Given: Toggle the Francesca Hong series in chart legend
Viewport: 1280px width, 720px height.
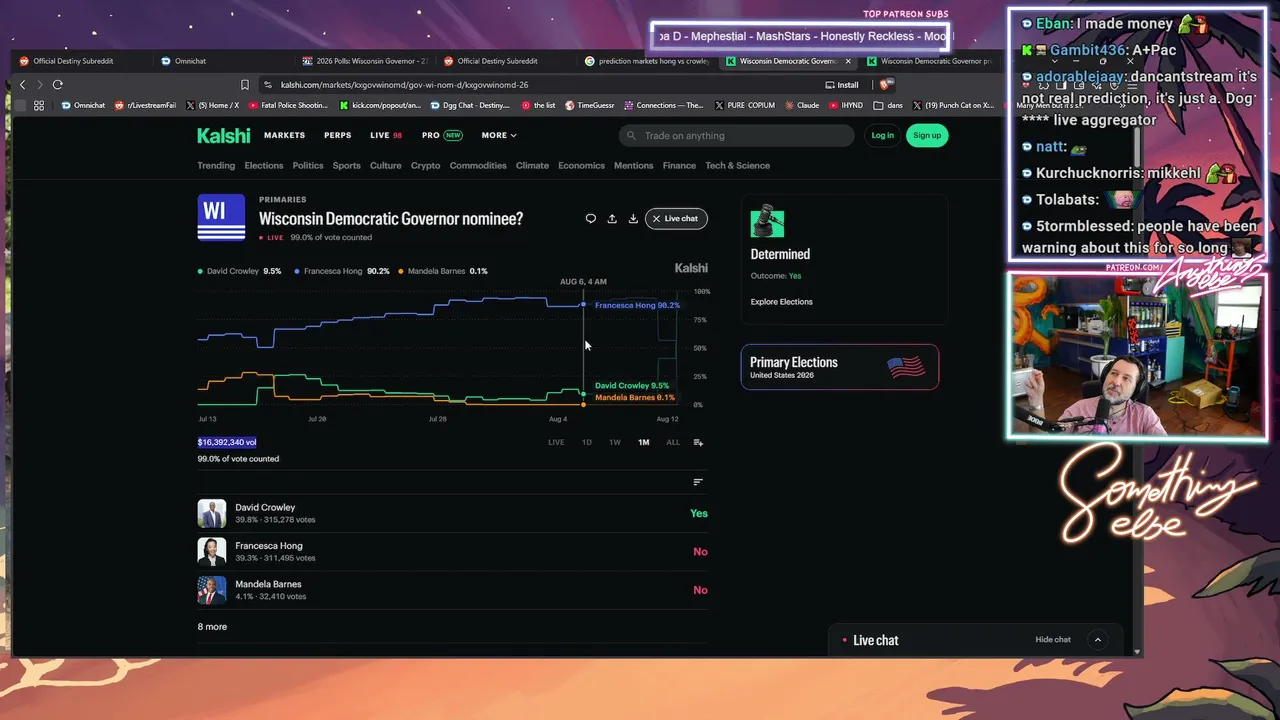Looking at the screenshot, I should [342, 271].
